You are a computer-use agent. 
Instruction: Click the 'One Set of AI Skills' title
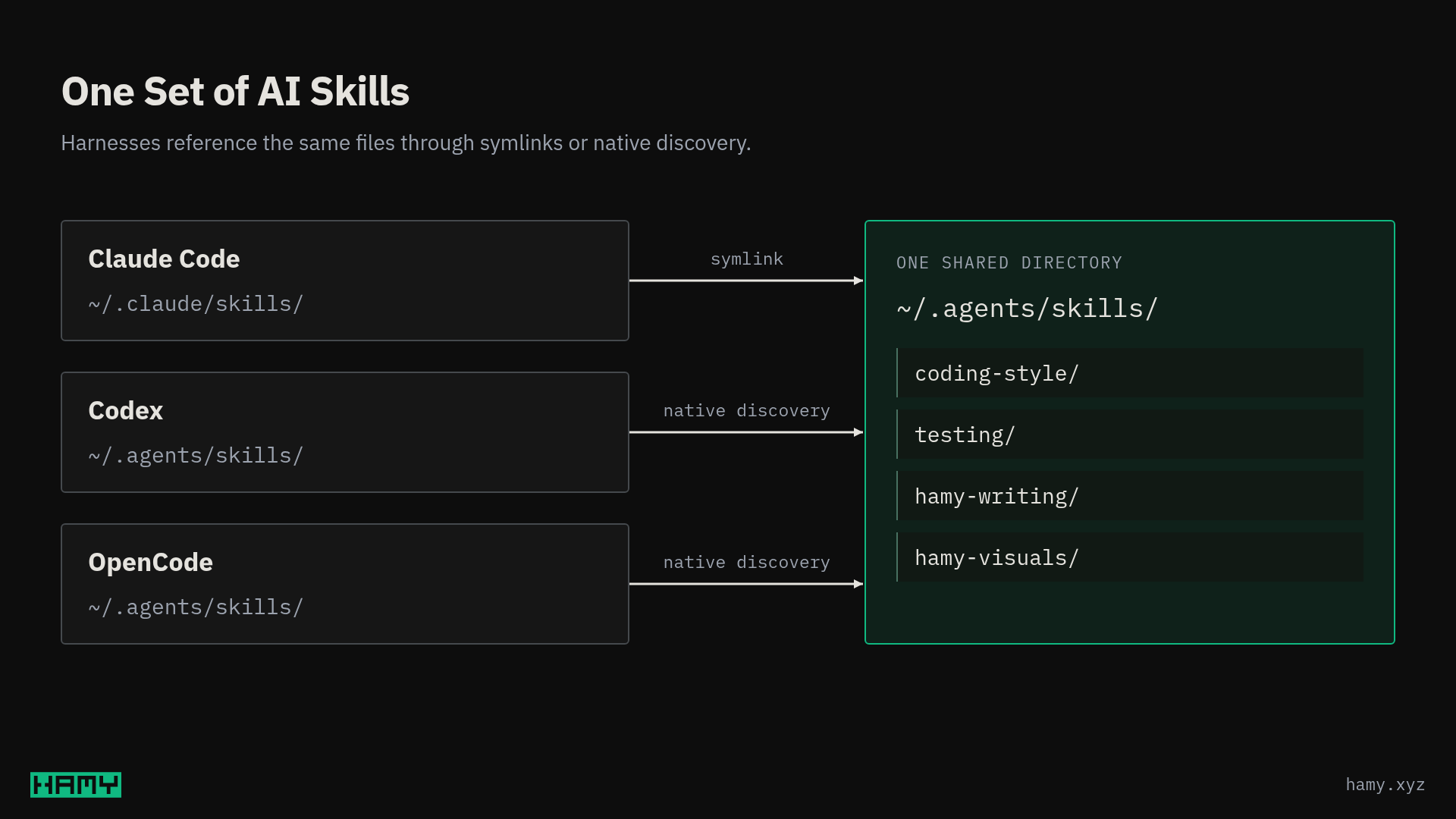pyautogui.click(x=235, y=92)
